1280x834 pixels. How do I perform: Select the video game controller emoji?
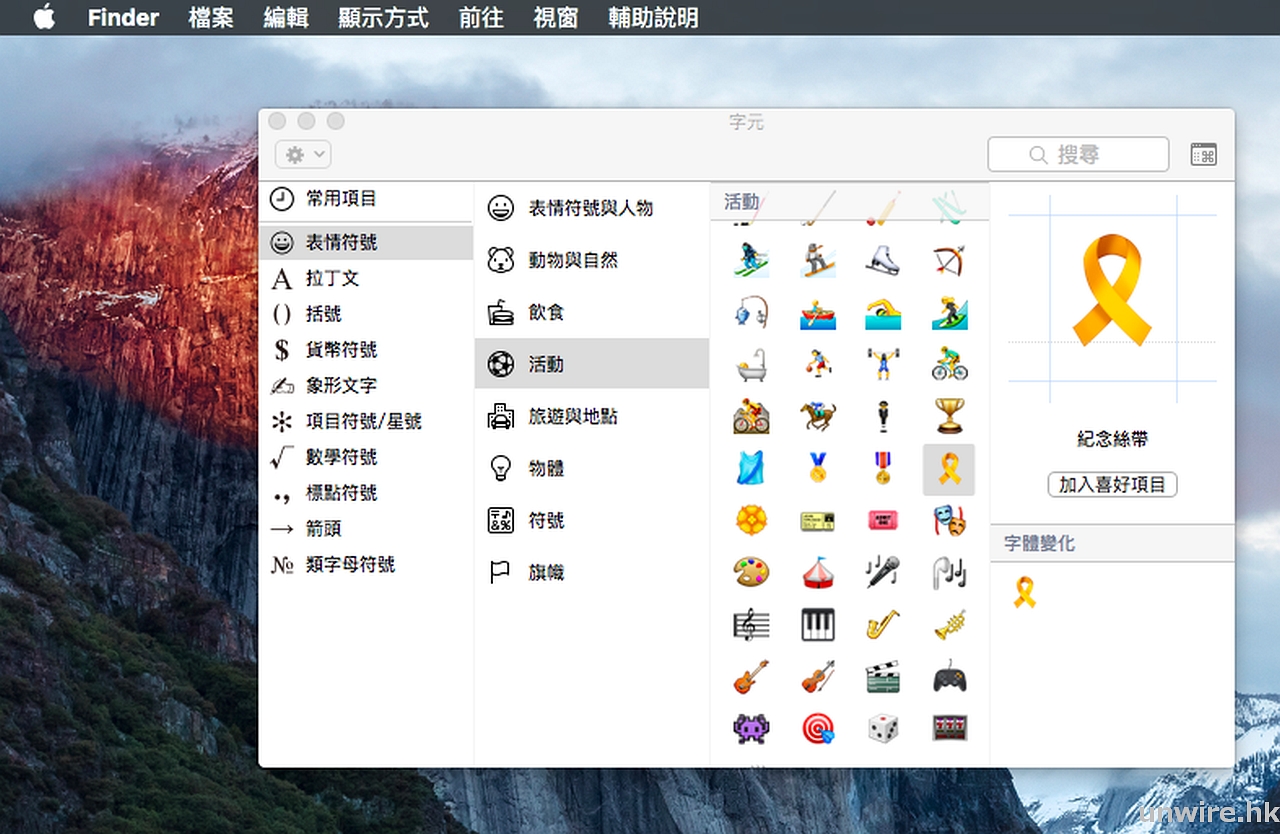coord(949,677)
